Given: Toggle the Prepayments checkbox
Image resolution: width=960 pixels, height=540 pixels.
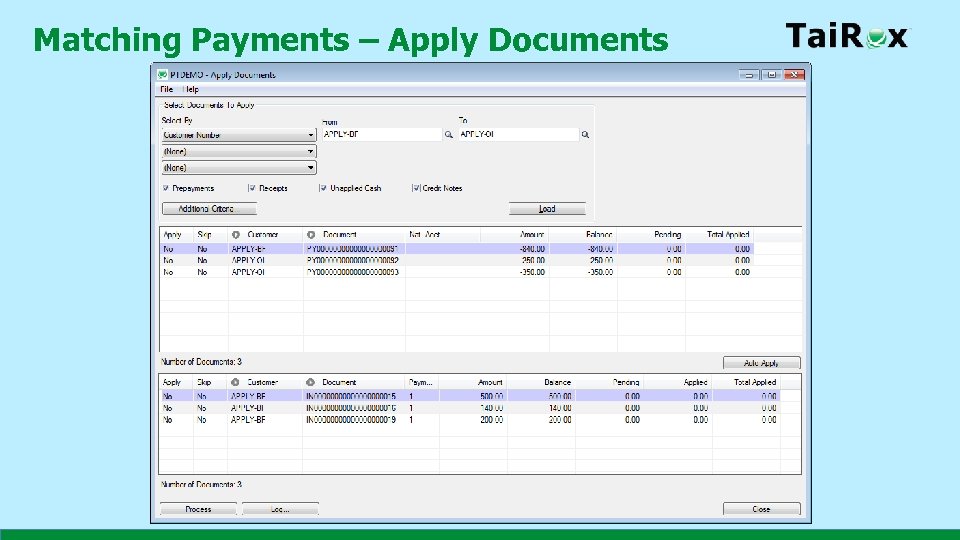Looking at the screenshot, I should [166, 188].
